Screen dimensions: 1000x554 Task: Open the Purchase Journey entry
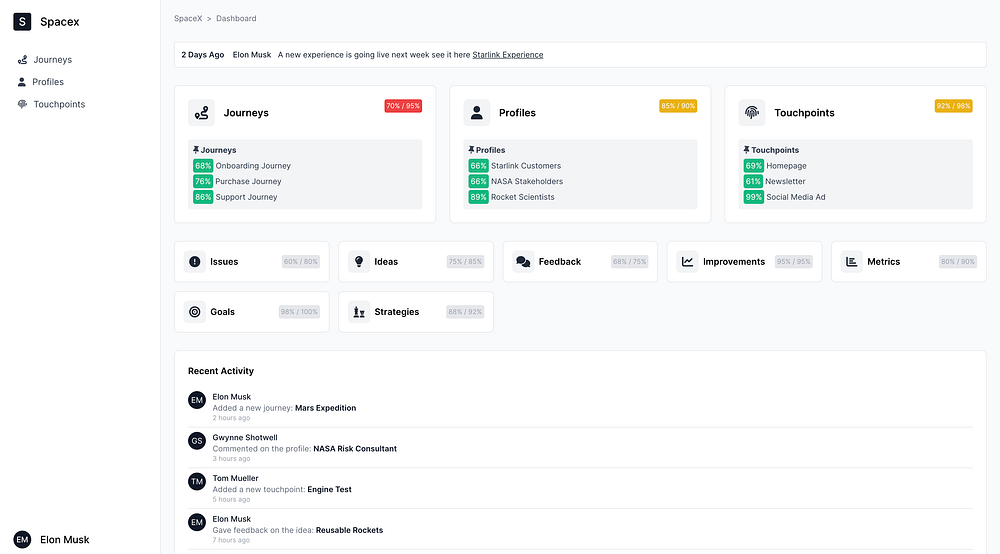point(249,181)
